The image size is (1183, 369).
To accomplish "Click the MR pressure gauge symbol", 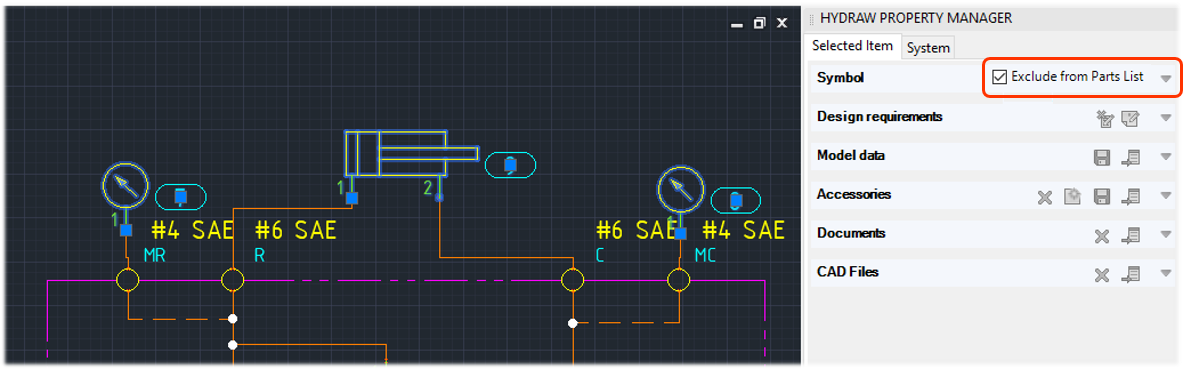I will [x=124, y=185].
